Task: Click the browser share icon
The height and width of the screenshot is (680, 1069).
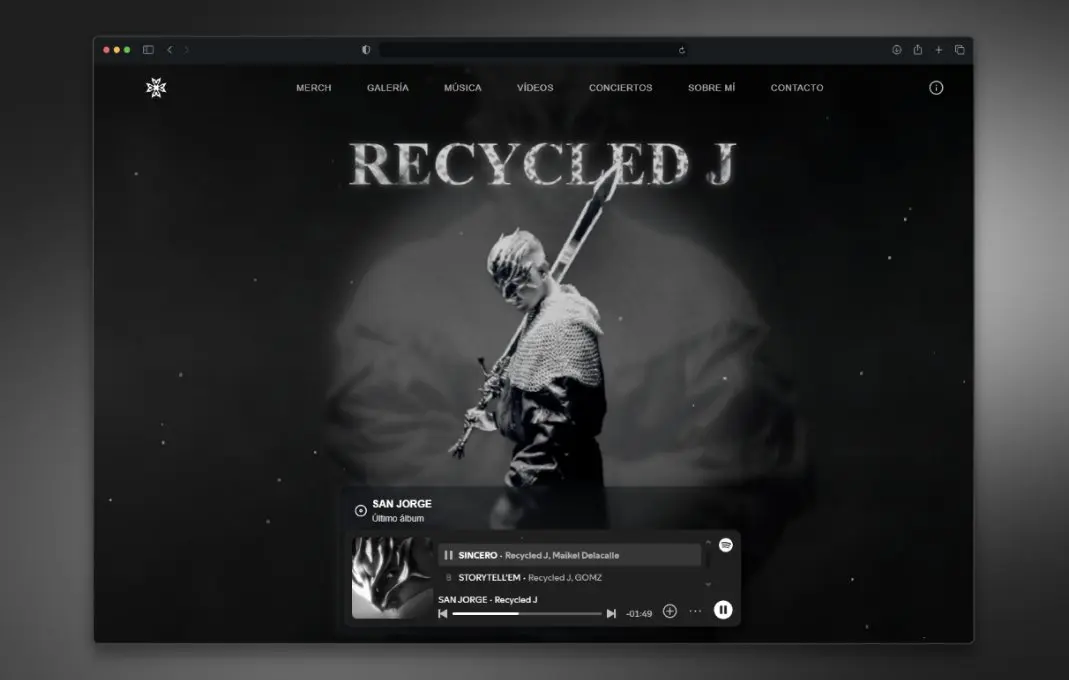Action: coord(917,48)
